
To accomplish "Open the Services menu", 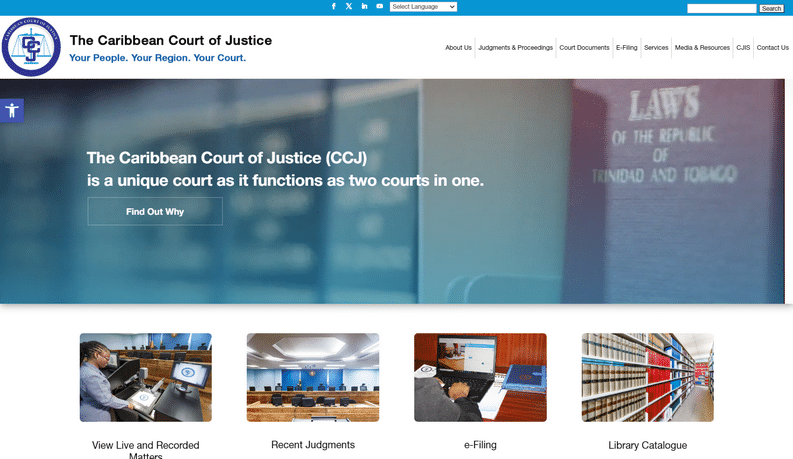I will [x=656, y=48].
